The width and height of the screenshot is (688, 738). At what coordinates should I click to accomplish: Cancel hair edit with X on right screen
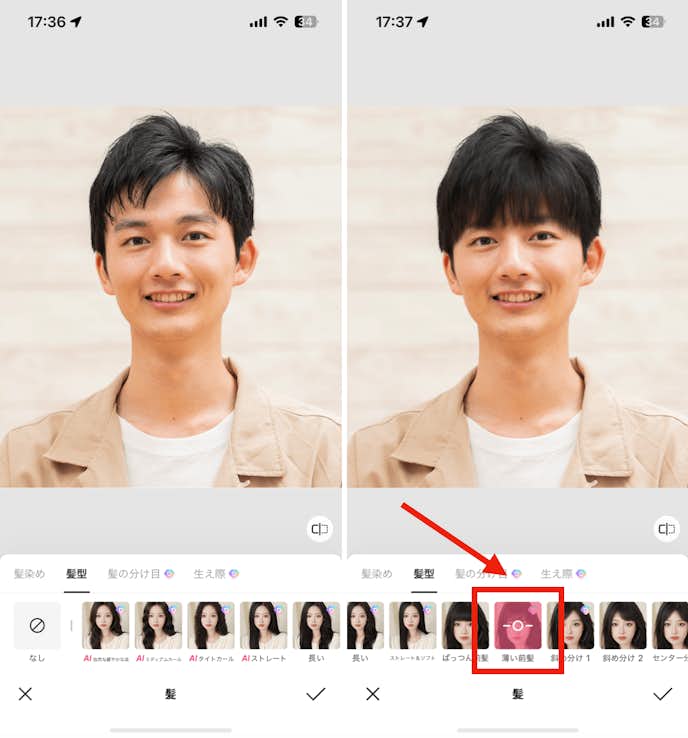373,693
